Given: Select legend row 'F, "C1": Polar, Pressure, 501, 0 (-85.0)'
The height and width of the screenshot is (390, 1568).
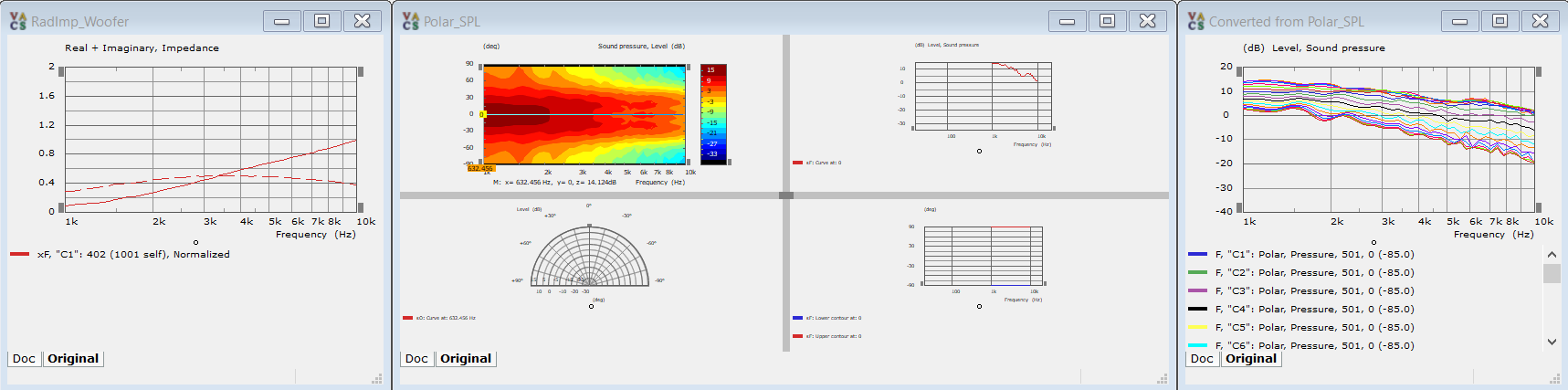Looking at the screenshot, I should [1315, 255].
